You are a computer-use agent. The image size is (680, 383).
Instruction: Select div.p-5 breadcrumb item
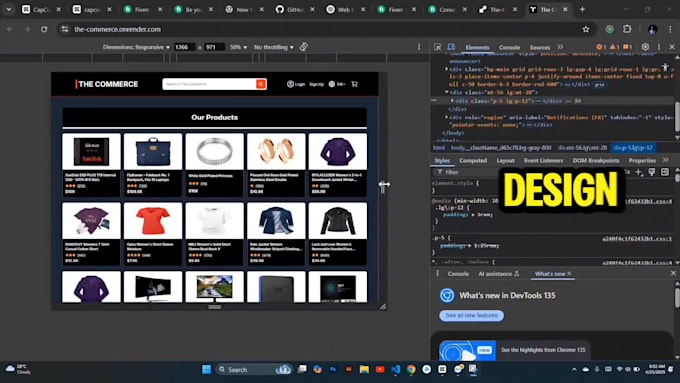633,148
